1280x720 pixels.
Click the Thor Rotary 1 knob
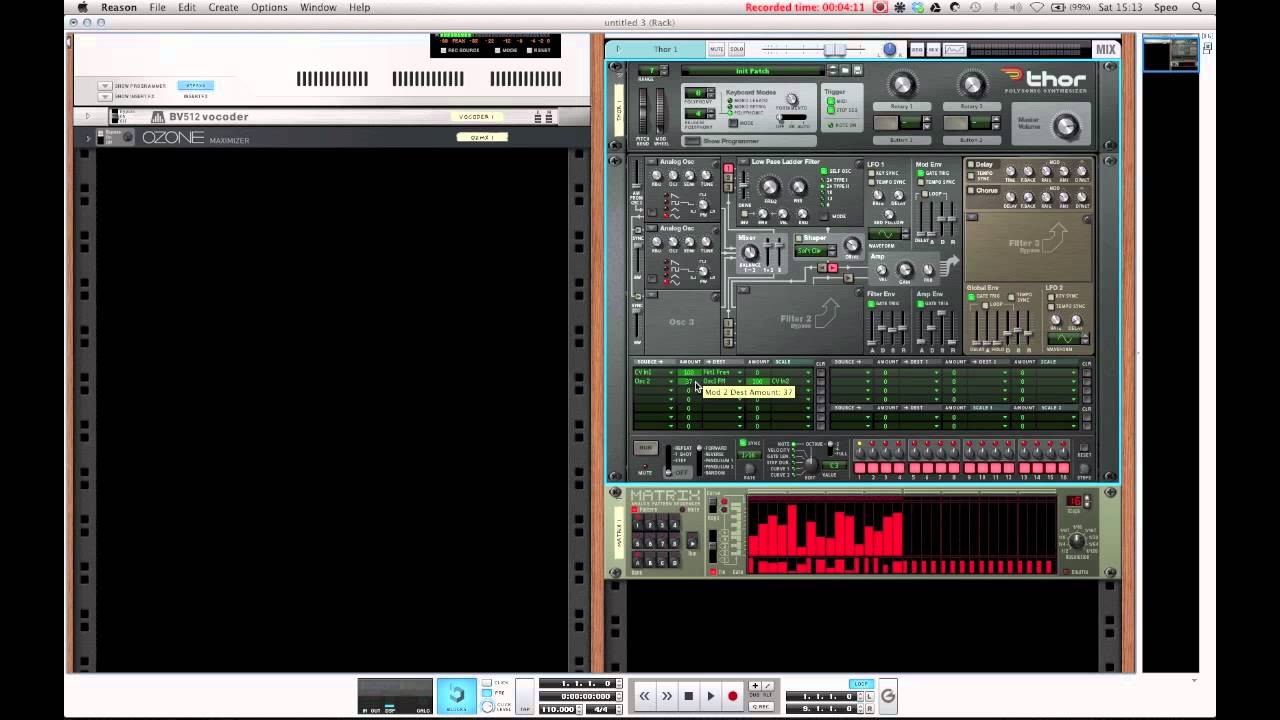pyautogui.click(x=903, y=84)
